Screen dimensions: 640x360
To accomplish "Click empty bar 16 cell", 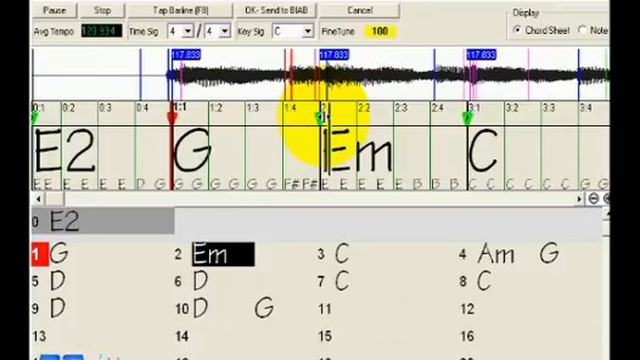I will (x=531, y=336).
